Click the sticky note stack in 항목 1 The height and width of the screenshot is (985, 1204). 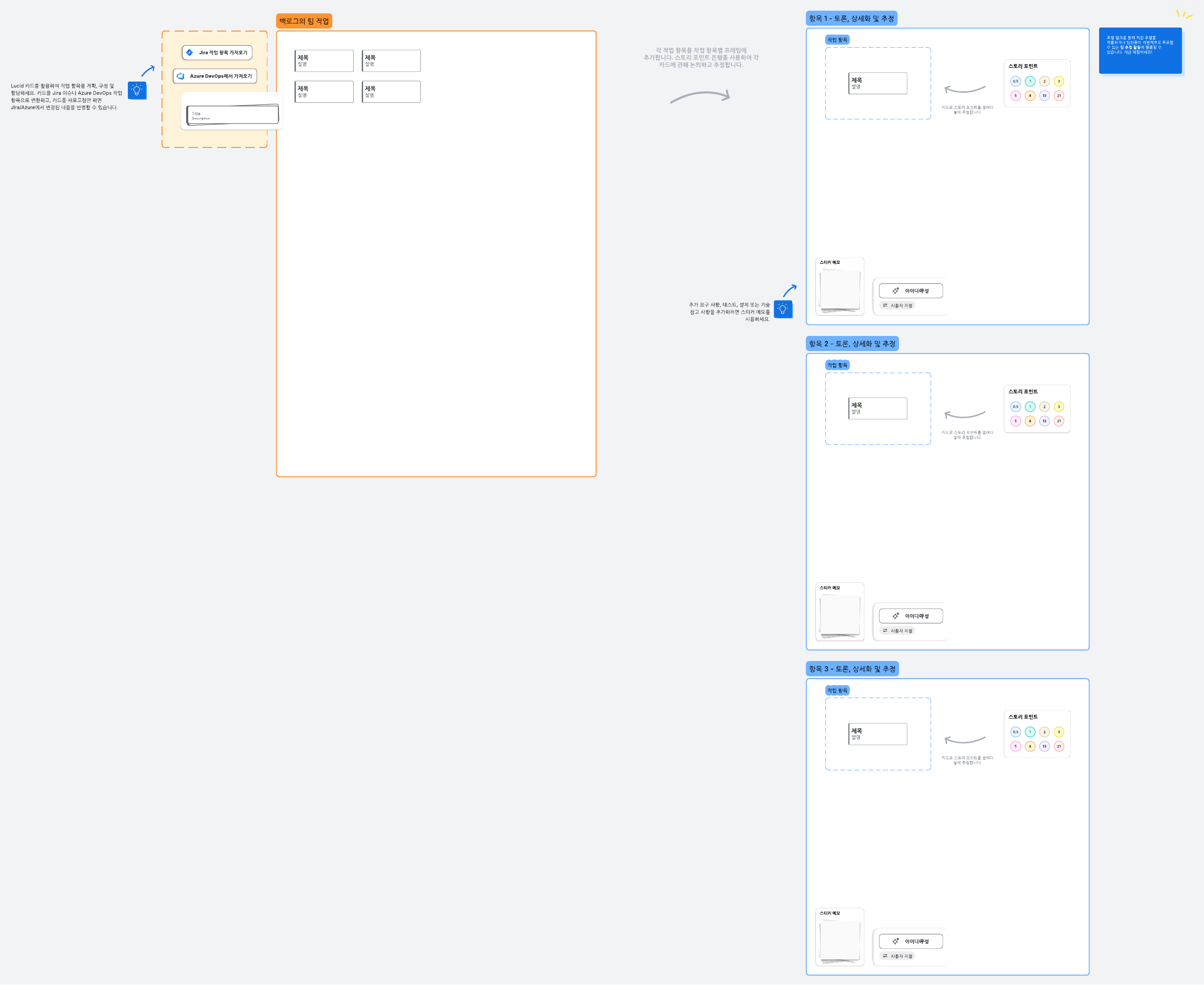click(840, 290)
